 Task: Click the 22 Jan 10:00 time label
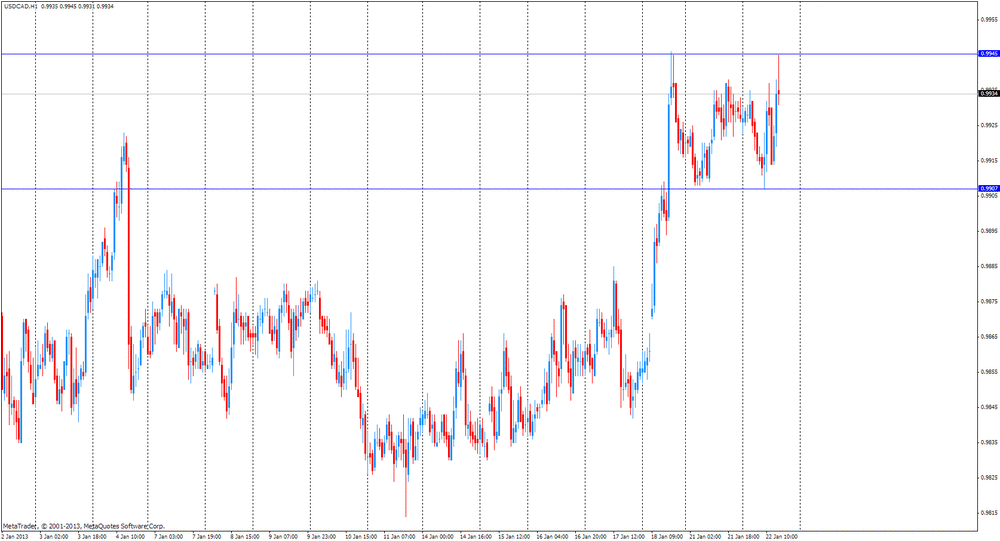pos(782,537)
